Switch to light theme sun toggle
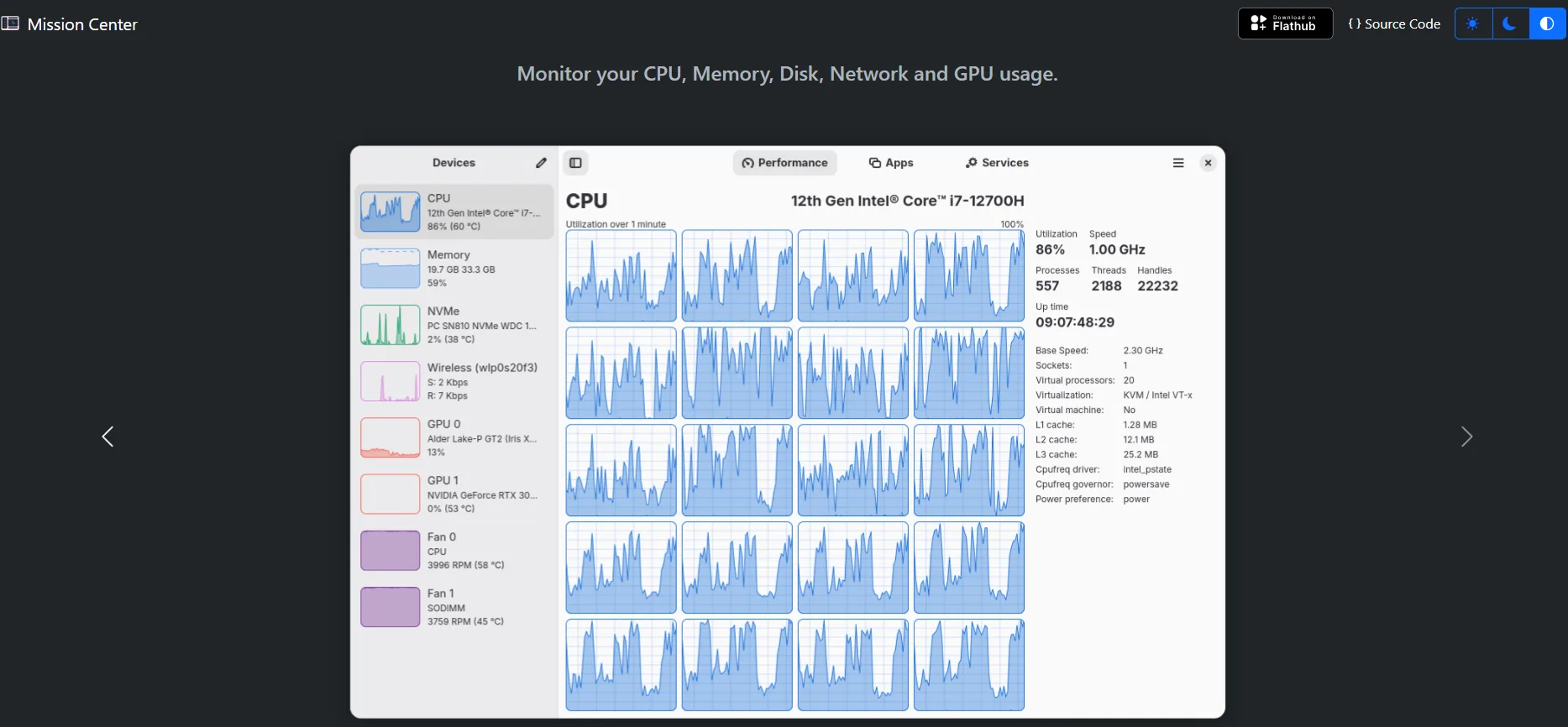This screenshot has width=1568, height=727. pos(1472,24)
